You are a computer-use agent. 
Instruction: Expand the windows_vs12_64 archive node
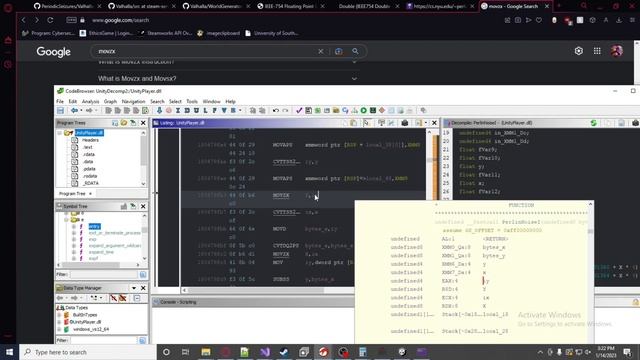point(60,329)
